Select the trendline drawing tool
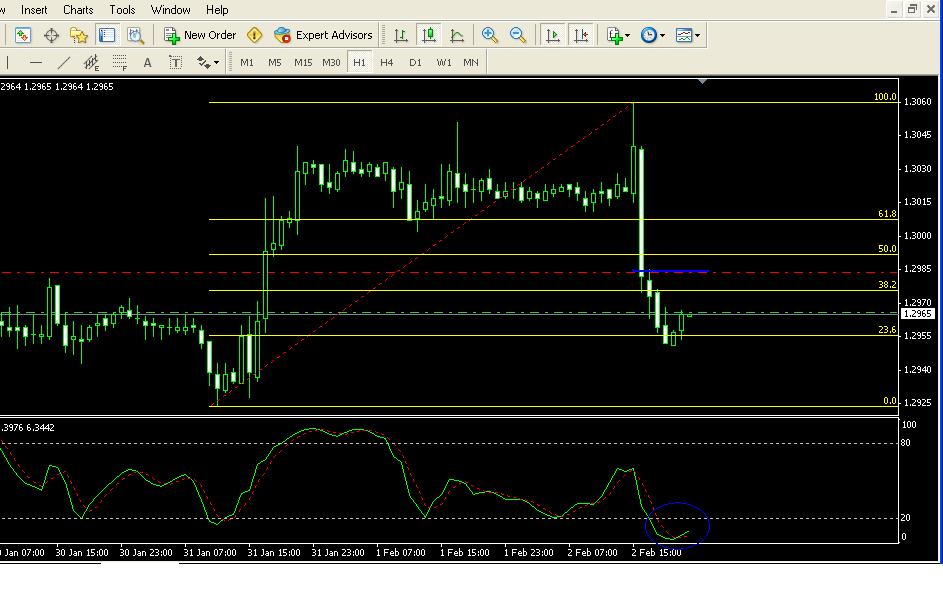Image resolution: width=943 pixels, height=606 pixels. (x=64, y=62)
